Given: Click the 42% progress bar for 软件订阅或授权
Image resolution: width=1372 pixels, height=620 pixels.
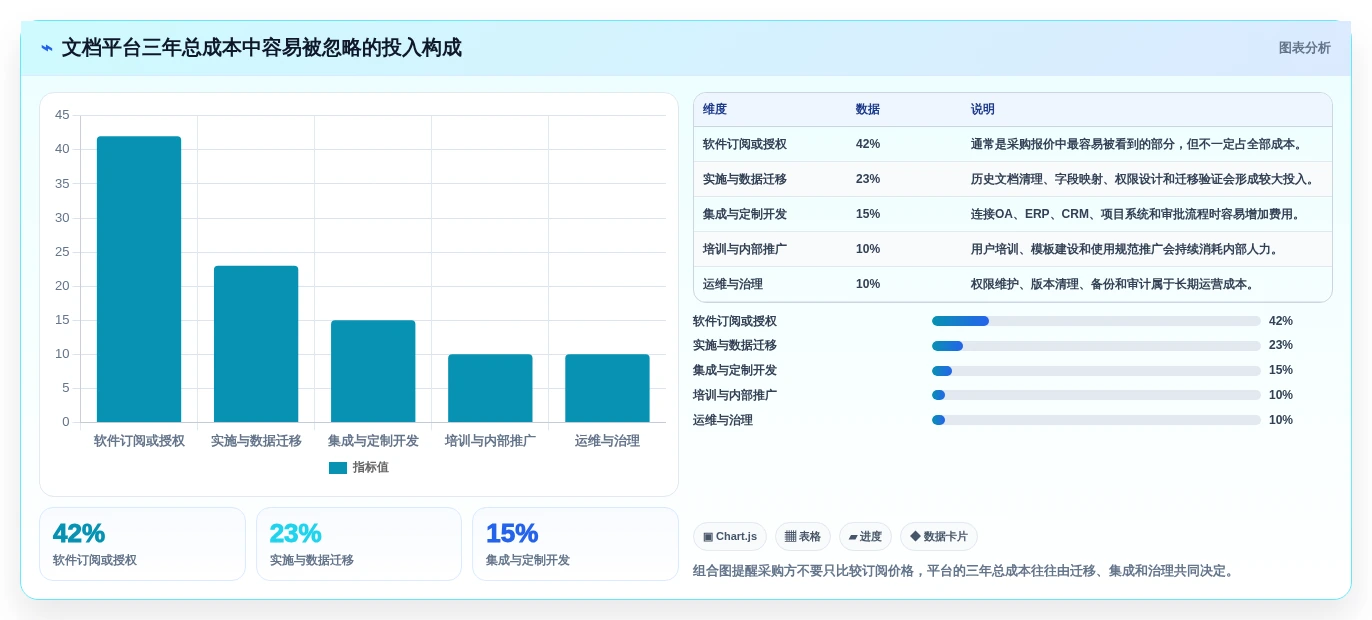Looking at the screenshot, I should click(x=1096, y=321).
